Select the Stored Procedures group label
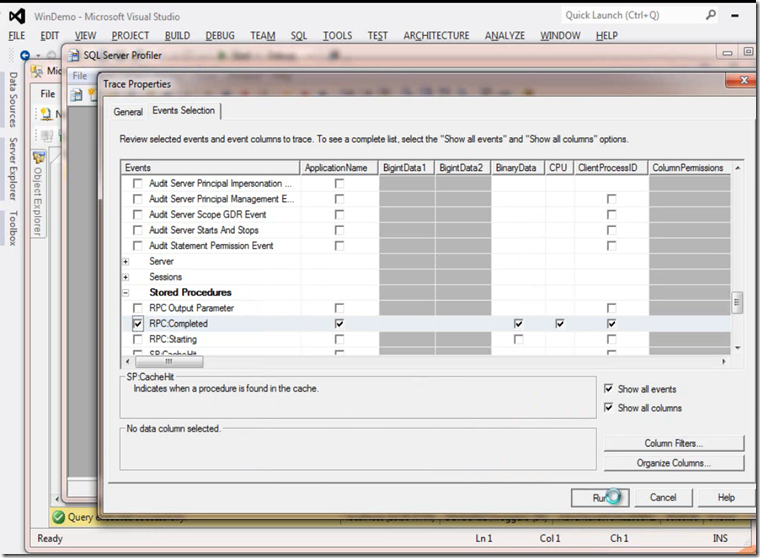 [190, 292]
